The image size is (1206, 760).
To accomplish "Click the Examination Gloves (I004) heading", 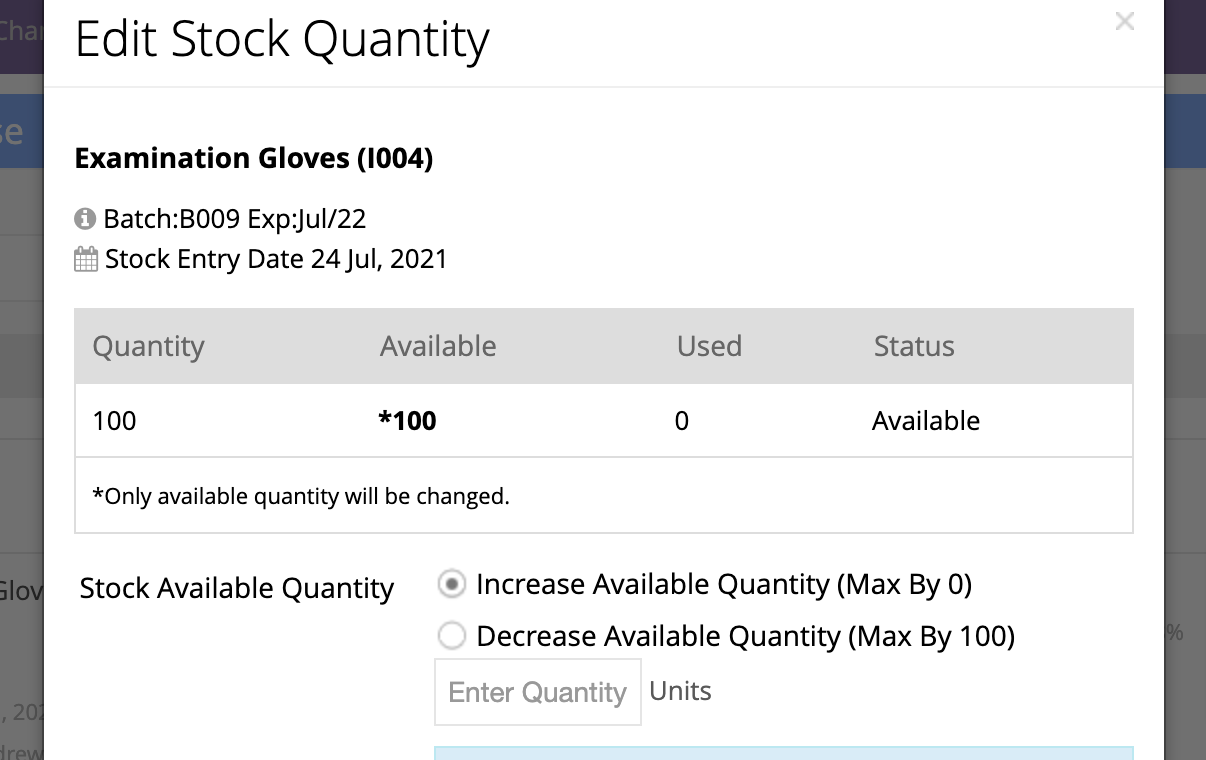I will pyautogui.click(x=254, y=158).
